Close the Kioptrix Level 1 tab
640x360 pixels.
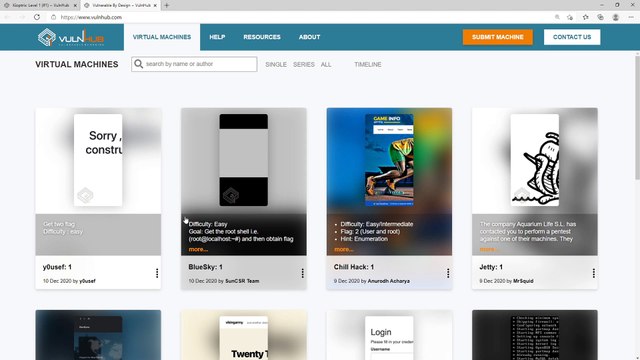coord(75,5)
